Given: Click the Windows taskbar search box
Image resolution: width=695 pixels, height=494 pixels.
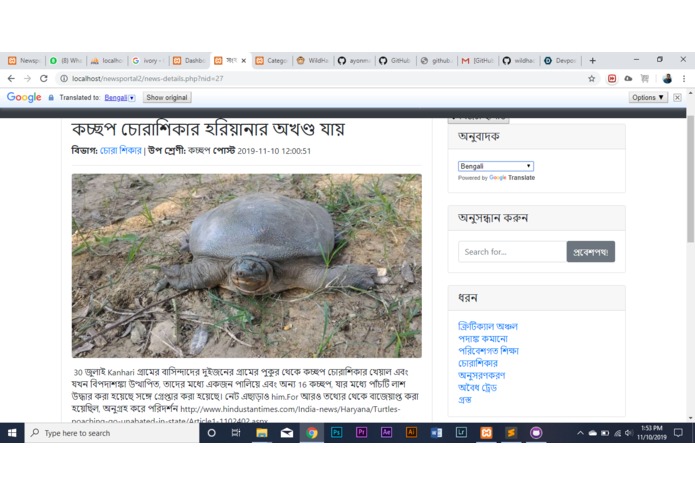Looking at the screenshot, I should [x=112, y=433].
